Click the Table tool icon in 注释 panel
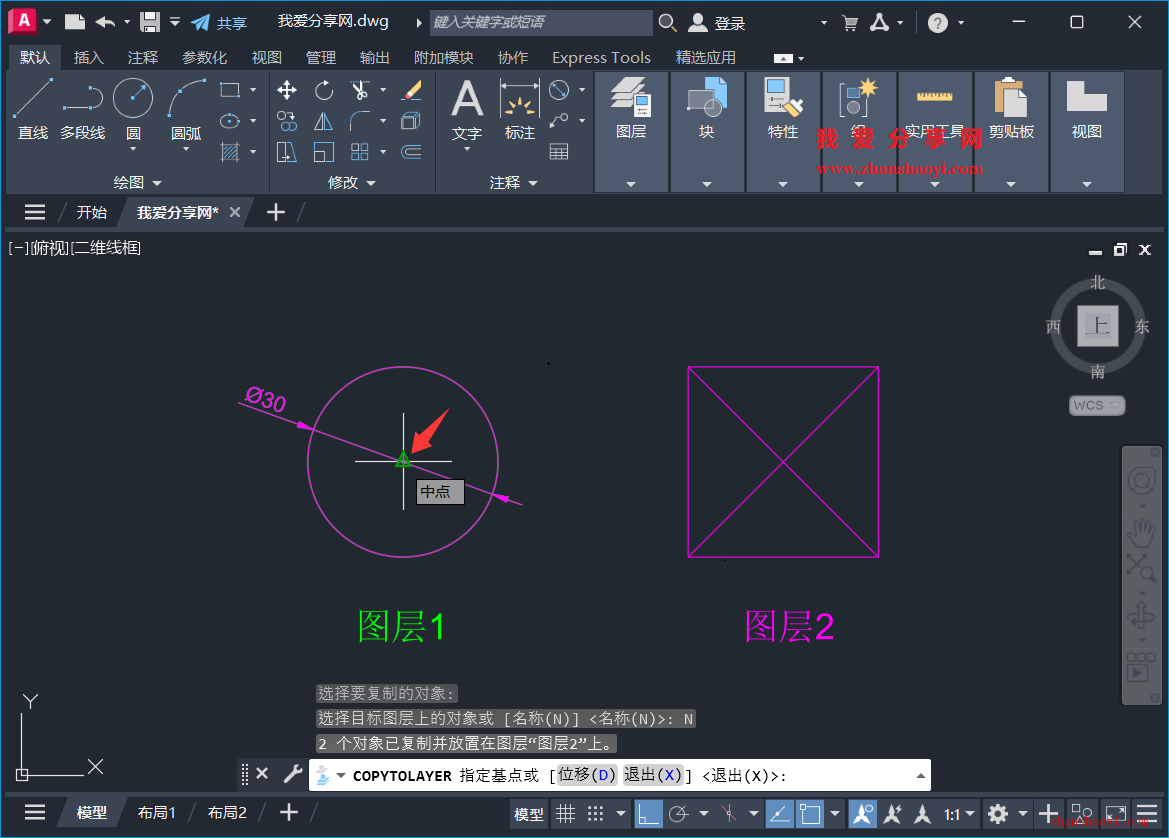1169x838 pixels. [x=559, y=152]
